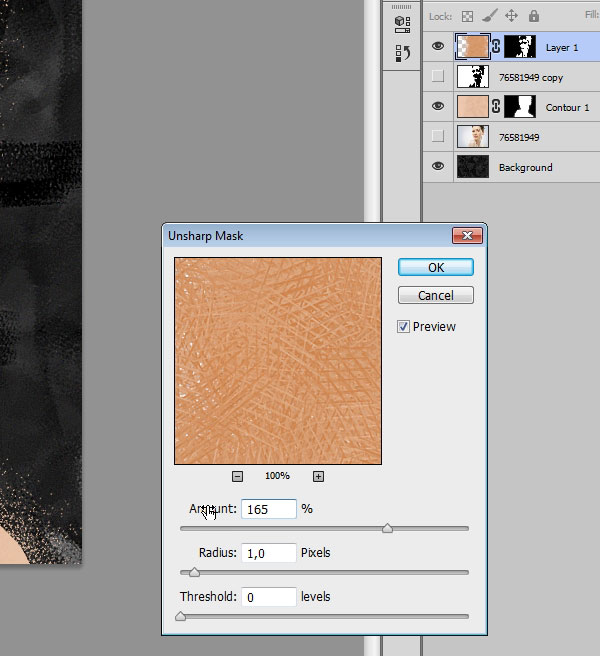The height and width of the screenshot is (656, 600).
Task: Show the 76581949 copy layer
Action: point(438,77)
